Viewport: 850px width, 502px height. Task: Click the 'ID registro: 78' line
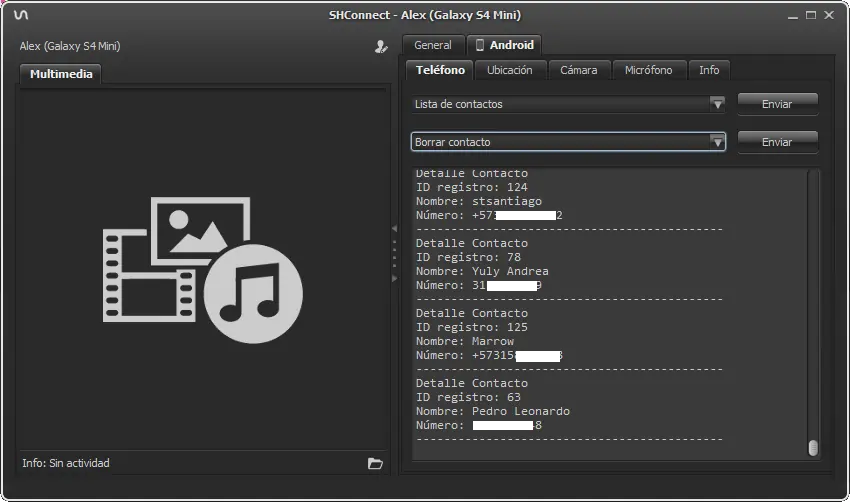pyautogui.click(x=468, y=257)
